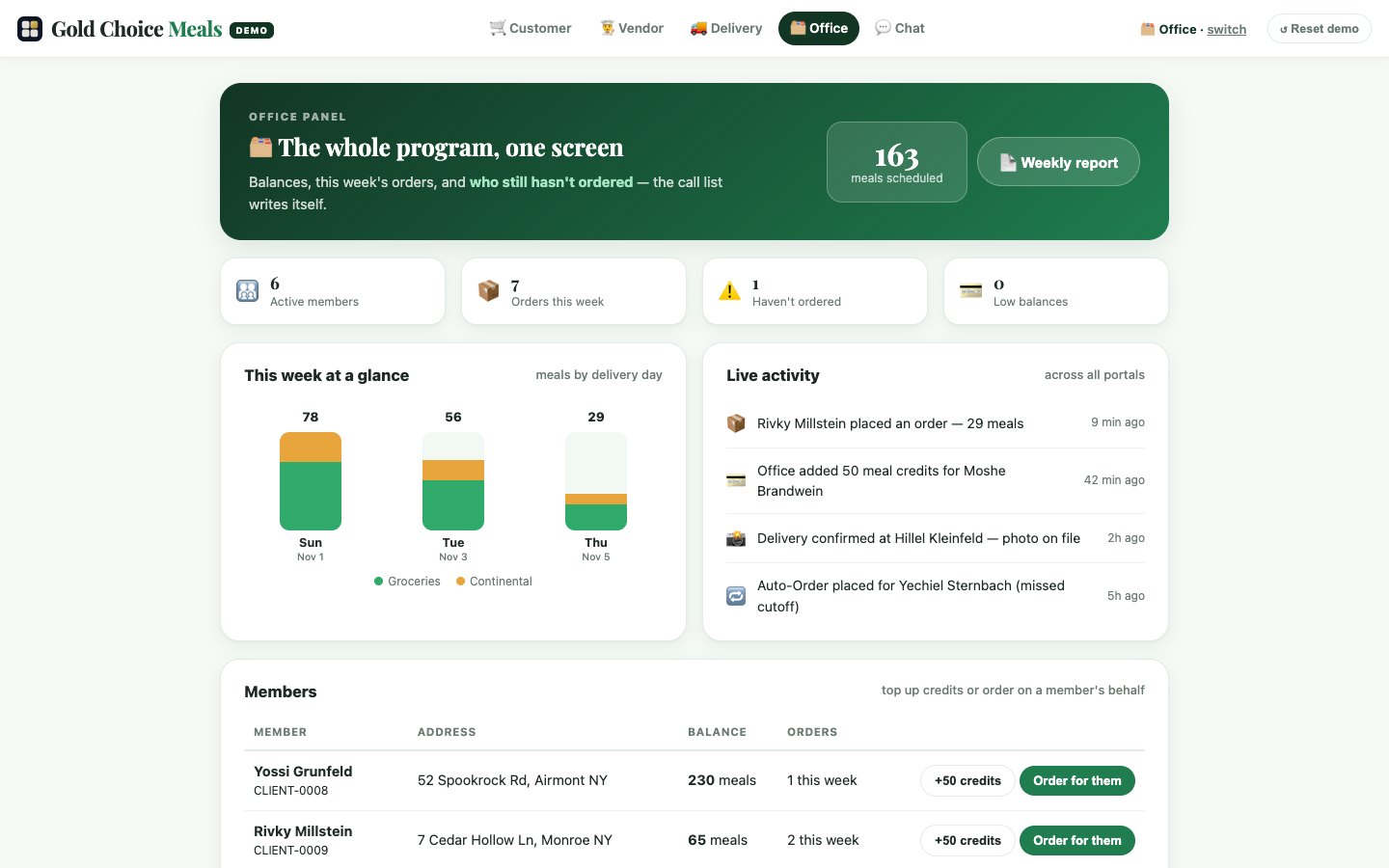Click the CLIENT-0009 member ID
Viewport: 1389px width, 868px height.
tap(291, 851)
